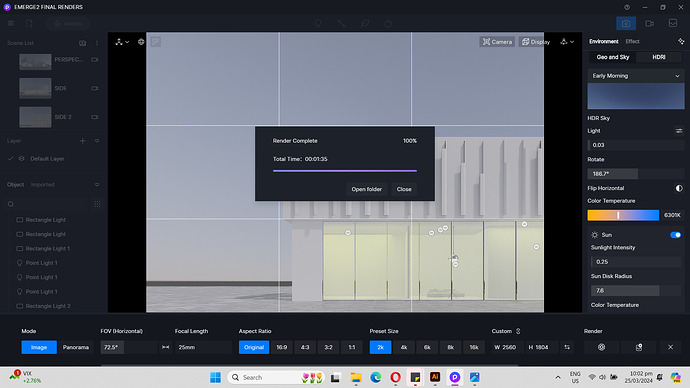Open Opera browser from taskbar
This screenshot has height=388, width=690.
point(395,377)
